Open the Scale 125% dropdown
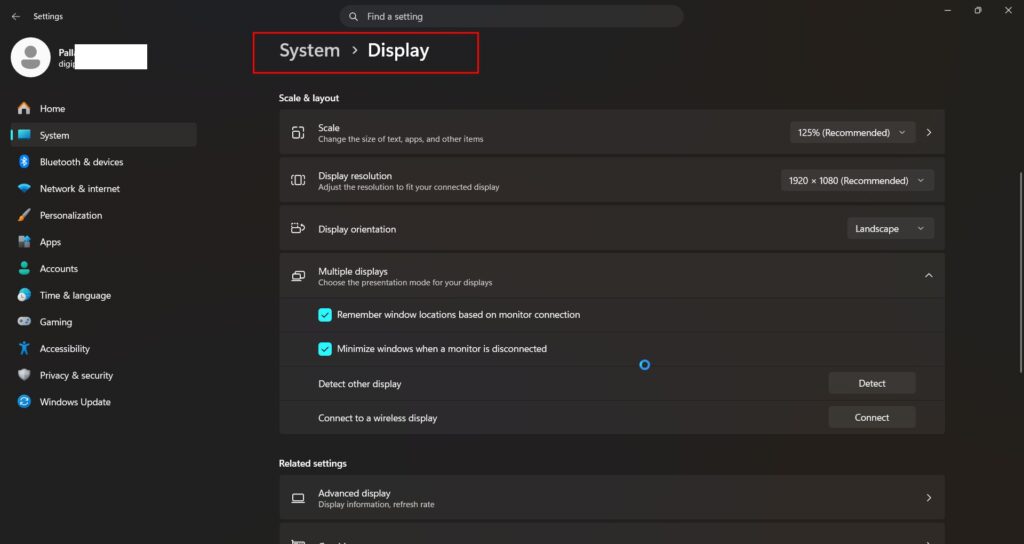 point(853,133)
